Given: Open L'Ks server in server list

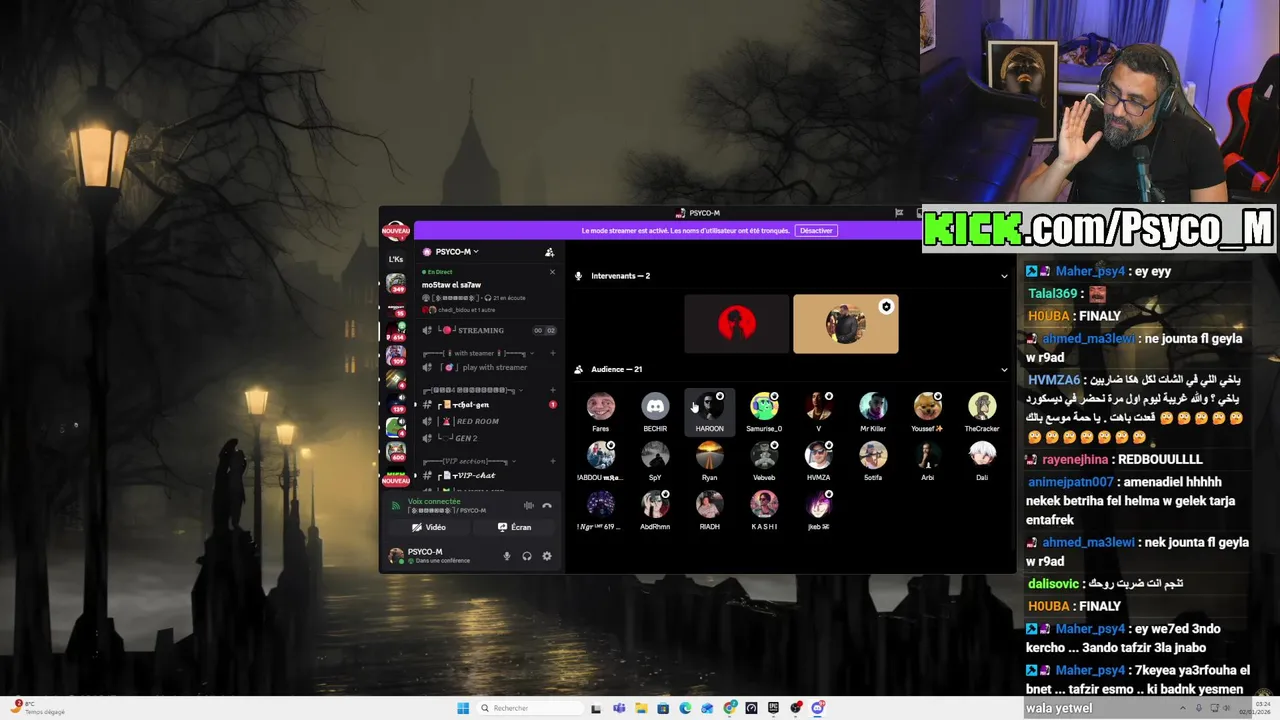Looking at the screenshot, I should coord(396,259).
